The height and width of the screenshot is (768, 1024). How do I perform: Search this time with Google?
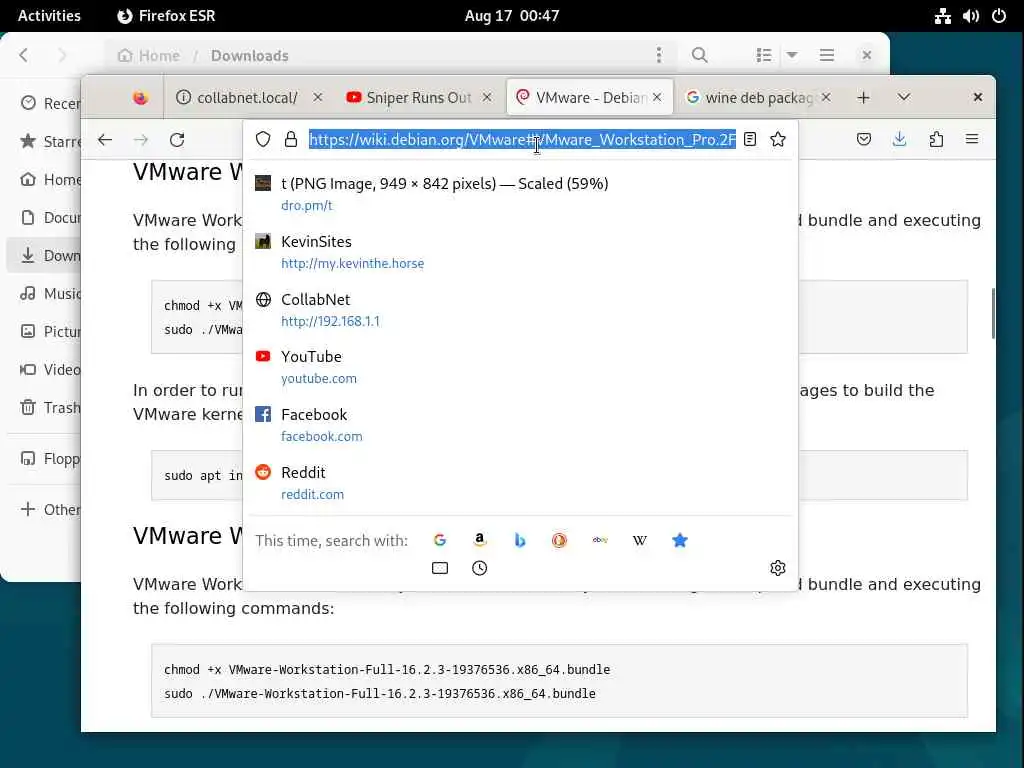(x=440, y=540)
